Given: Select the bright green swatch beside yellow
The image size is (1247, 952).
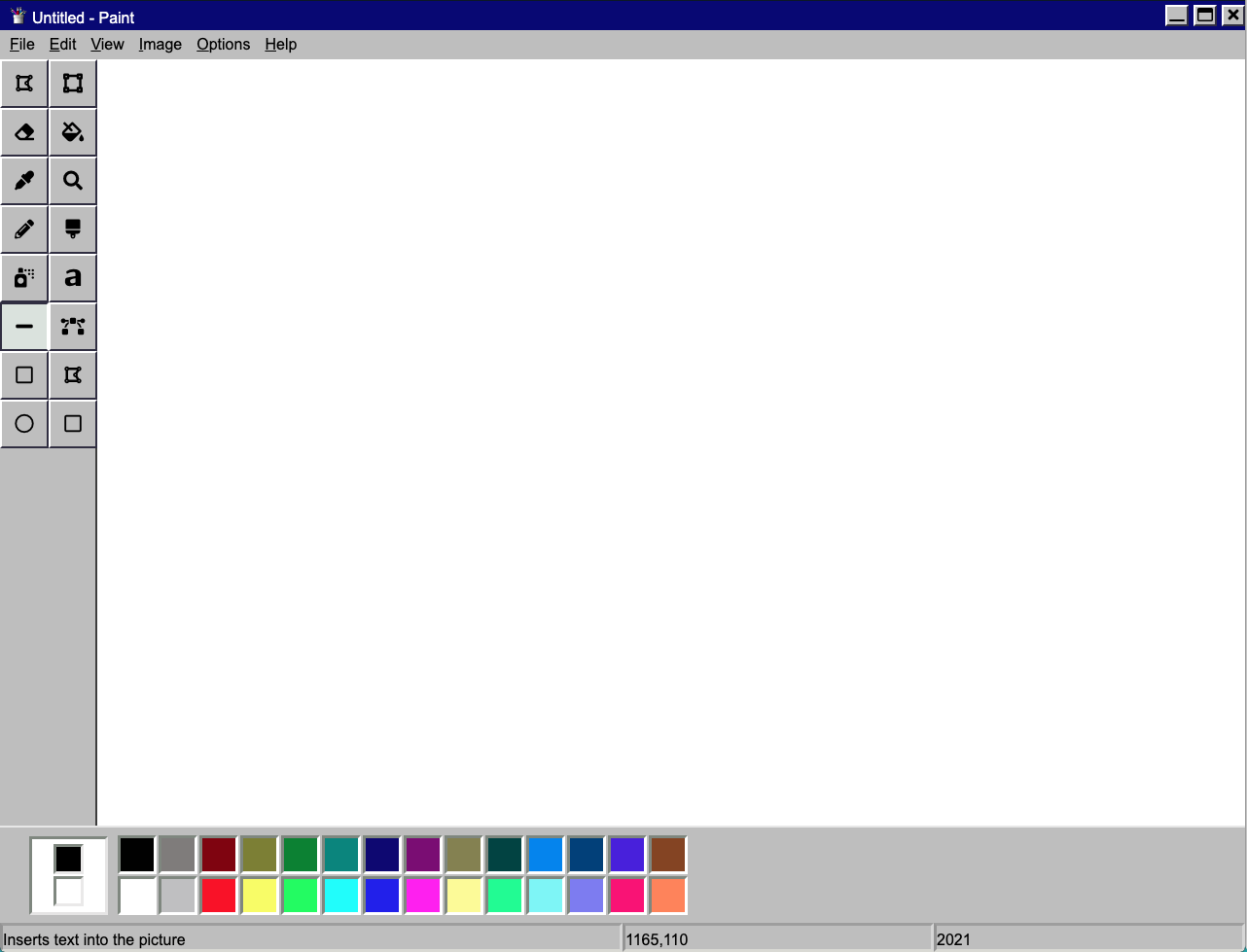Looking at the screenshot, I should (x=301, y=896).
